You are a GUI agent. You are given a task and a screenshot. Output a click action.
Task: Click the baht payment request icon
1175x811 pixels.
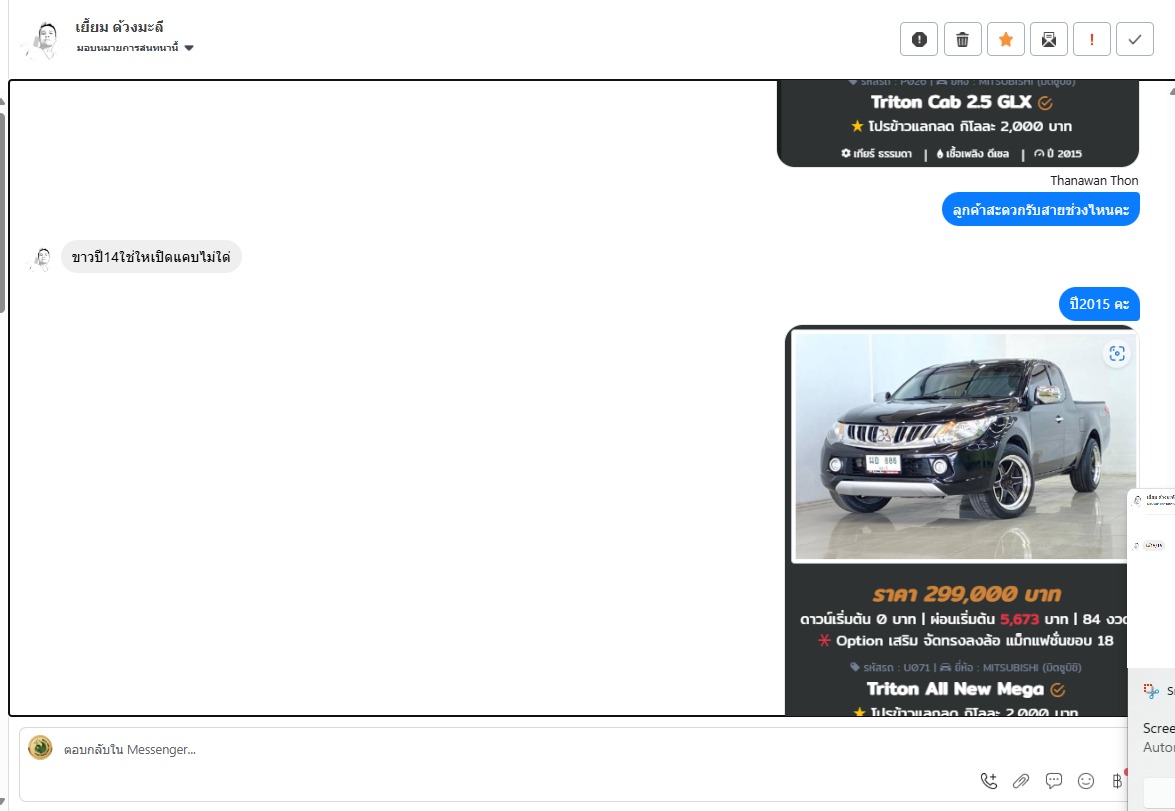point(1117,781)
